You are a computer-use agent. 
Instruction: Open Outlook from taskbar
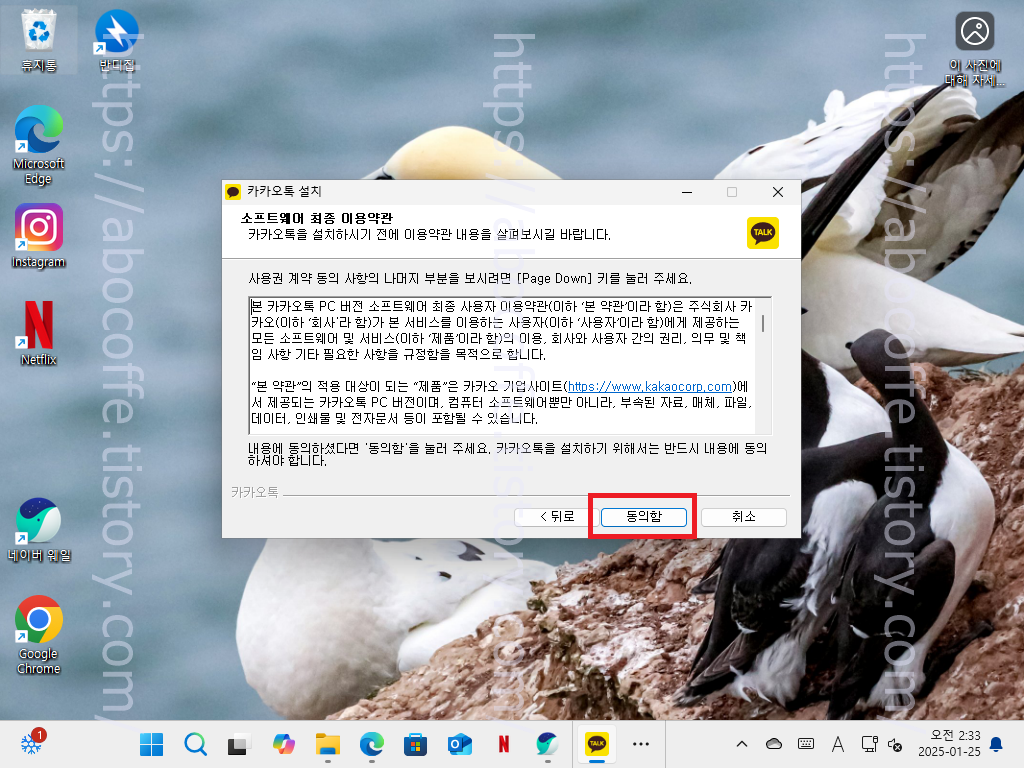pyautogui.click(x=460, y=744)
